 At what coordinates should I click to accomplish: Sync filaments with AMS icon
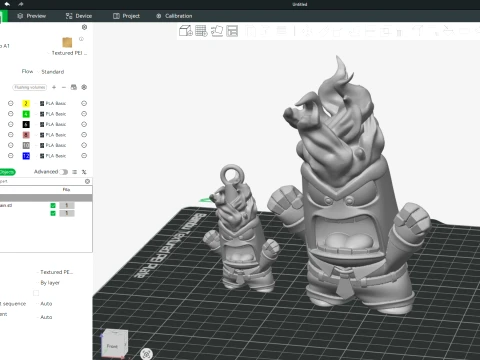[x=74, y=87]
